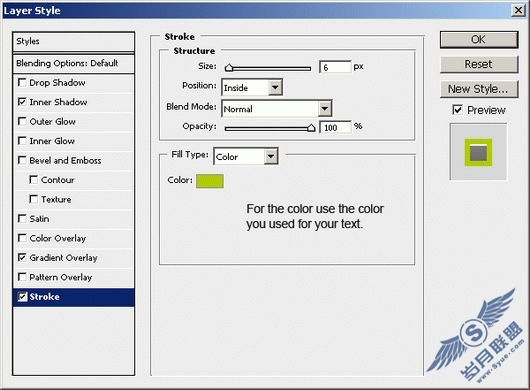530x390 pixels.
Task: Open the Fill Type dropdown
Action: [x=246, y=156]
